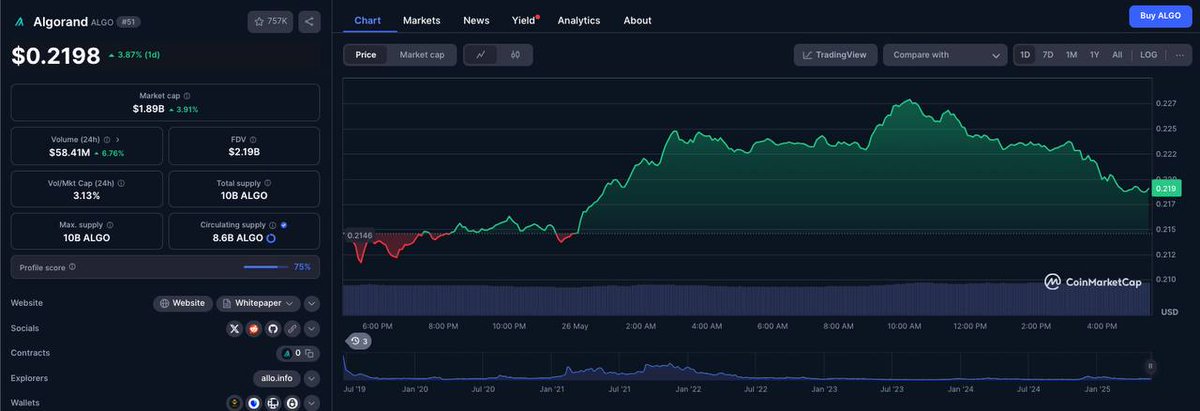The height and width of the screenshot is (411, 1200).
Task: Click the 0.2146 opening price marker
Action: [358, 234]
